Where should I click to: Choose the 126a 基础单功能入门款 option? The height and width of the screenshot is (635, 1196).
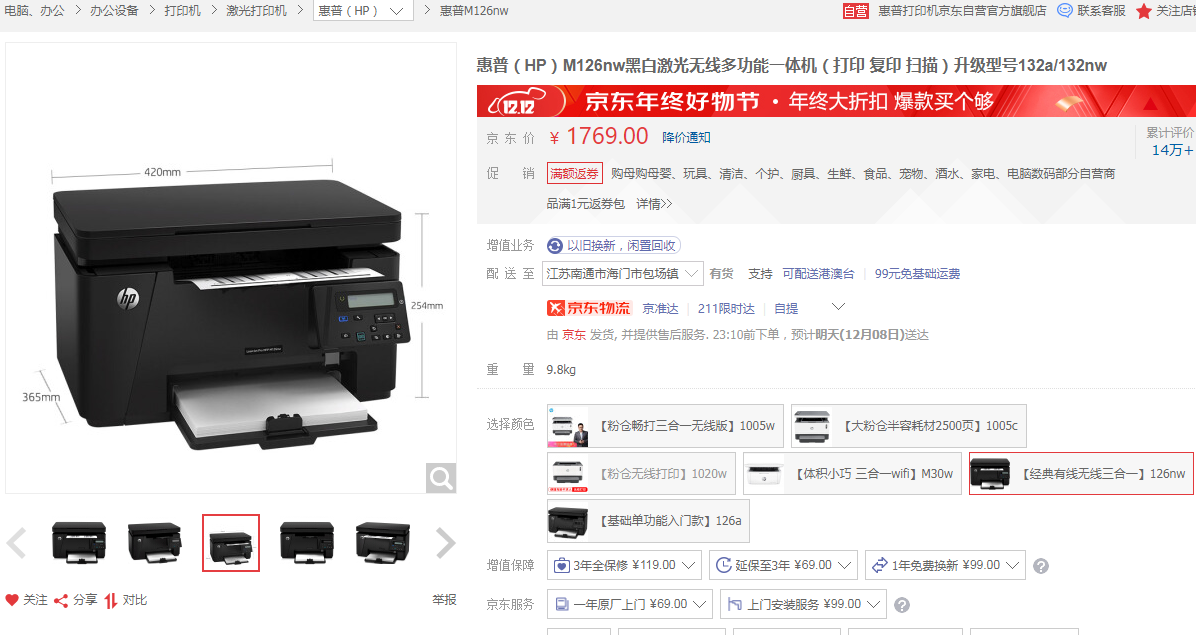(648, 521)
